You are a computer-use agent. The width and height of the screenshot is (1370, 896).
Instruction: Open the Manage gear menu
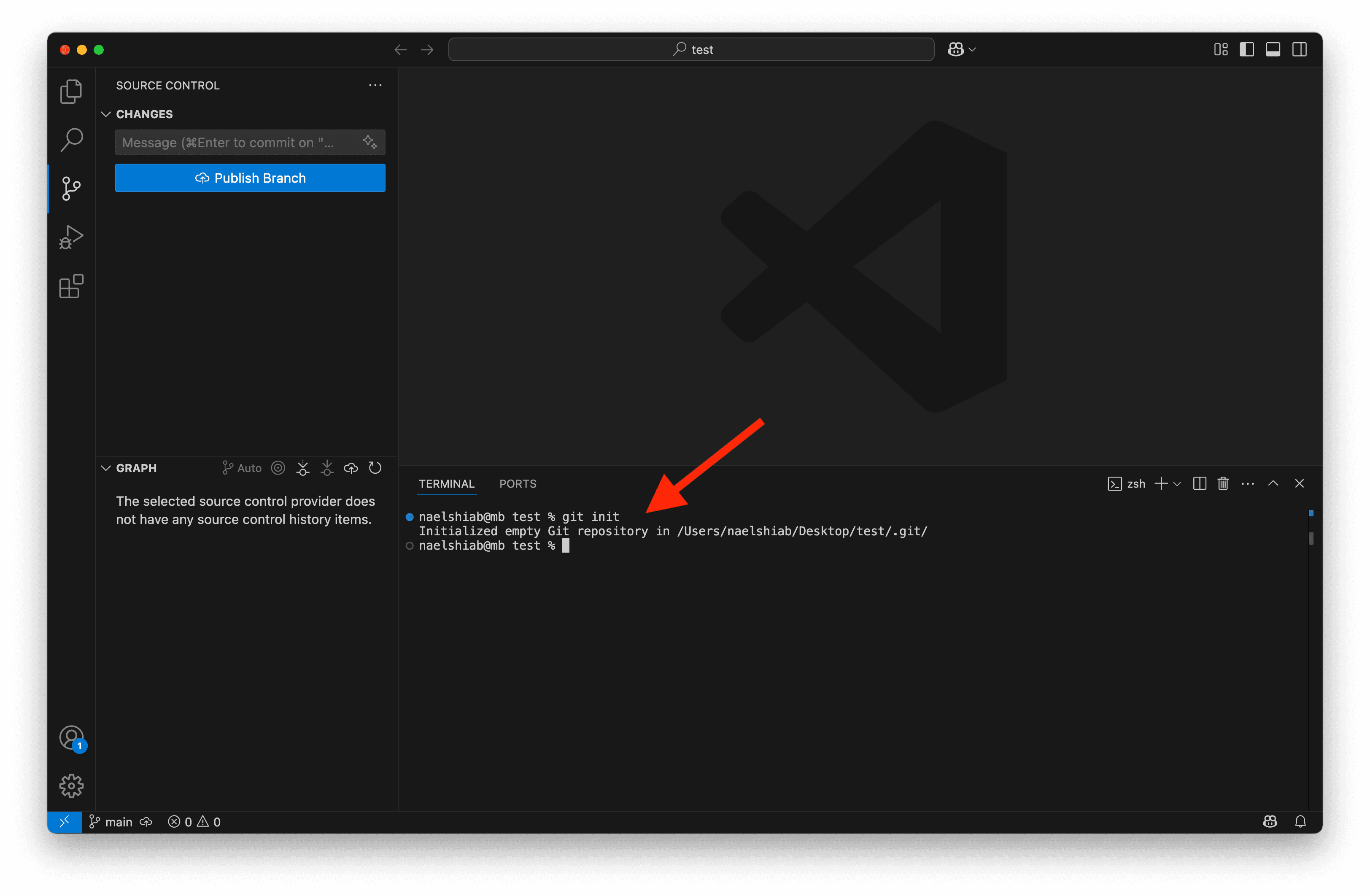click(x=71, y=786)
